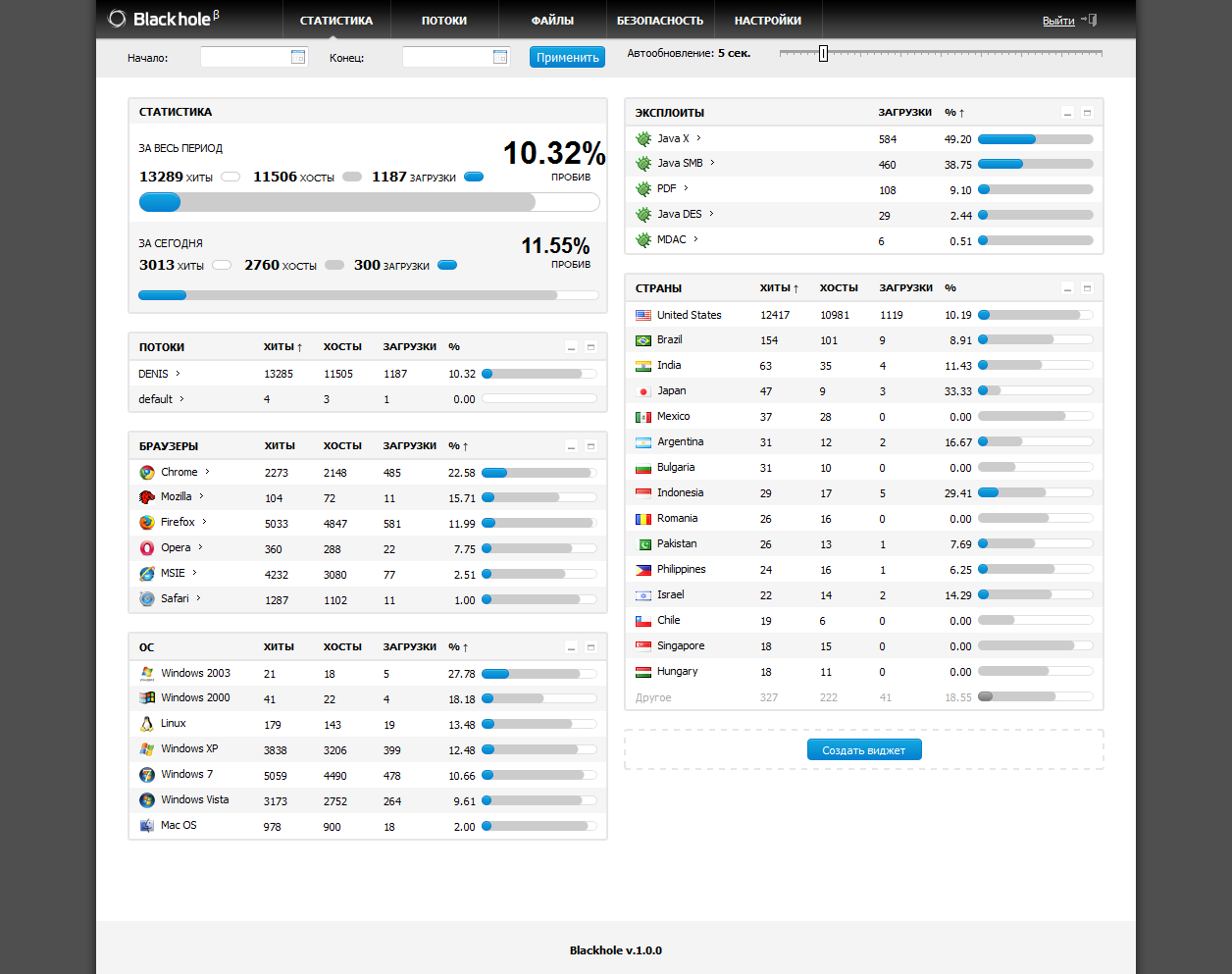The image size is (1232, 974).
Task: Switch to the Потоки tab
Action: click(444, 21)
